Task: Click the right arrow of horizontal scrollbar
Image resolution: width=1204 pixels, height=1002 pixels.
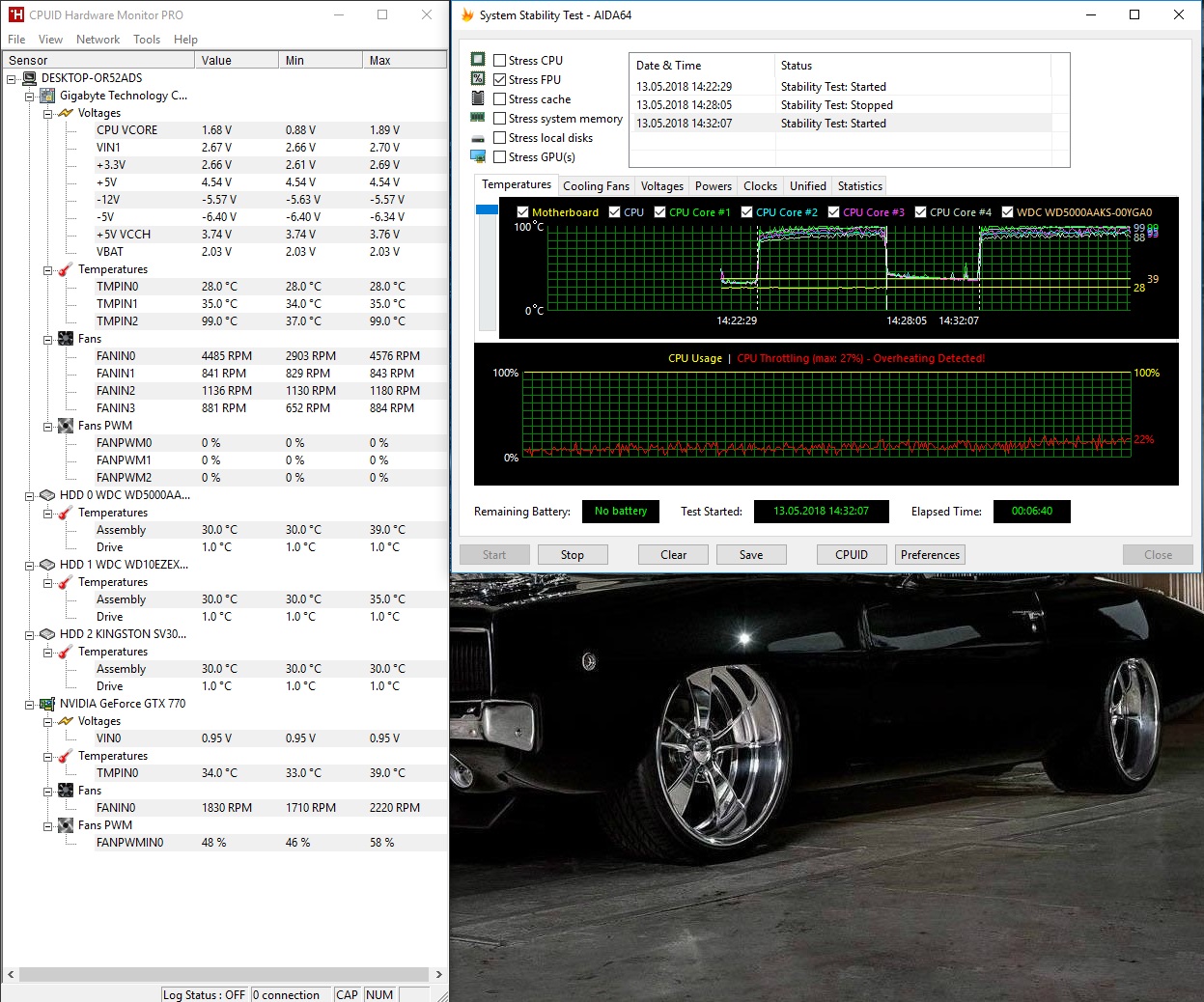Action: click(x=438, y=975)
